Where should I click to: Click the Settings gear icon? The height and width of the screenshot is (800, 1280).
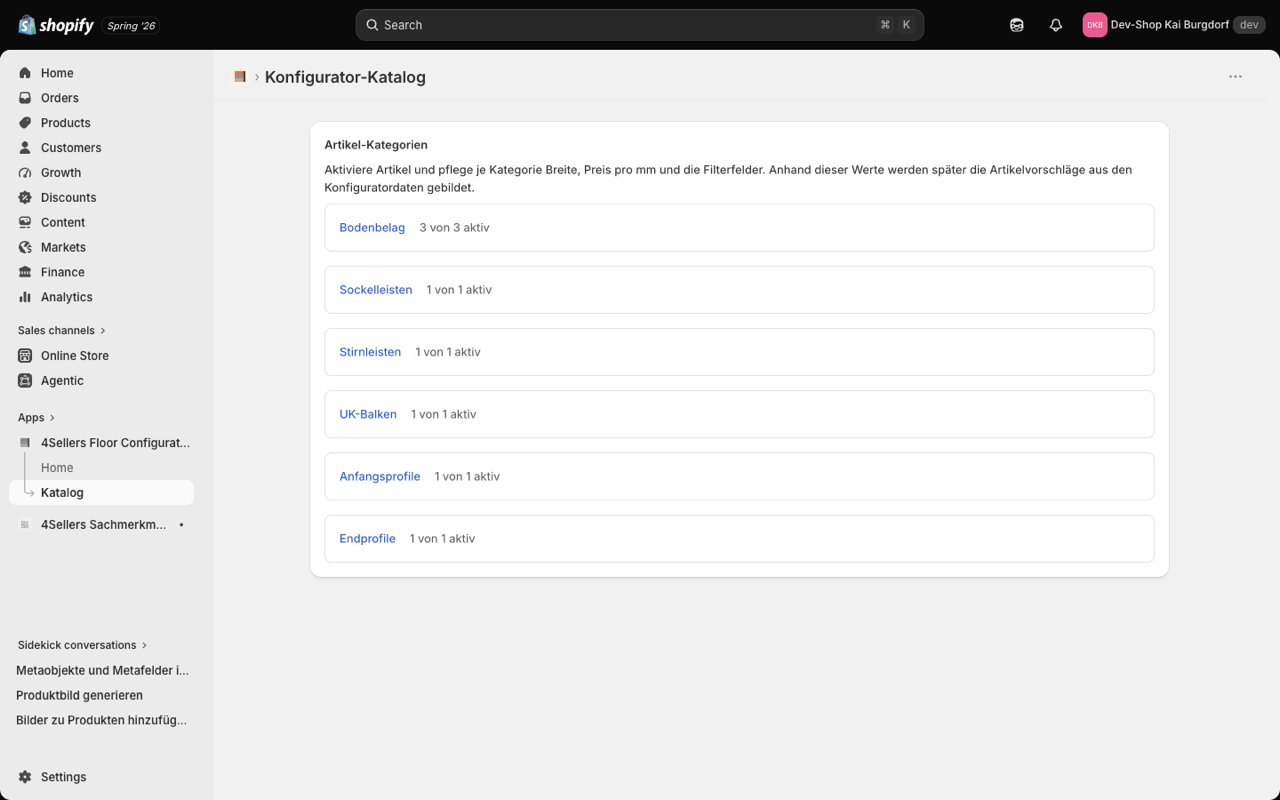tap(25, 777)
